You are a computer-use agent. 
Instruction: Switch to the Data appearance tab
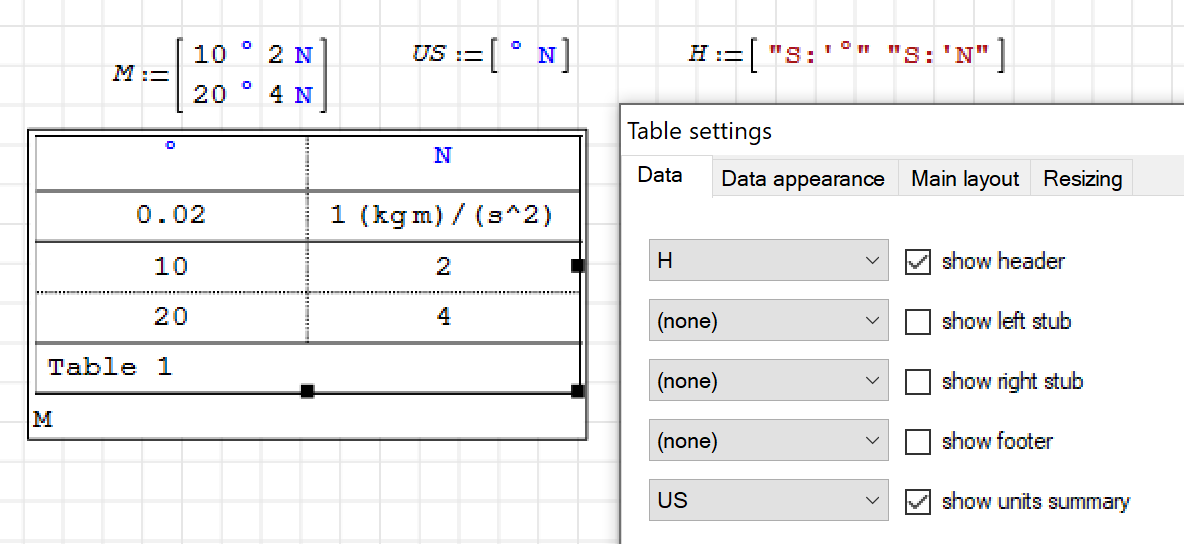click(802, 179)
